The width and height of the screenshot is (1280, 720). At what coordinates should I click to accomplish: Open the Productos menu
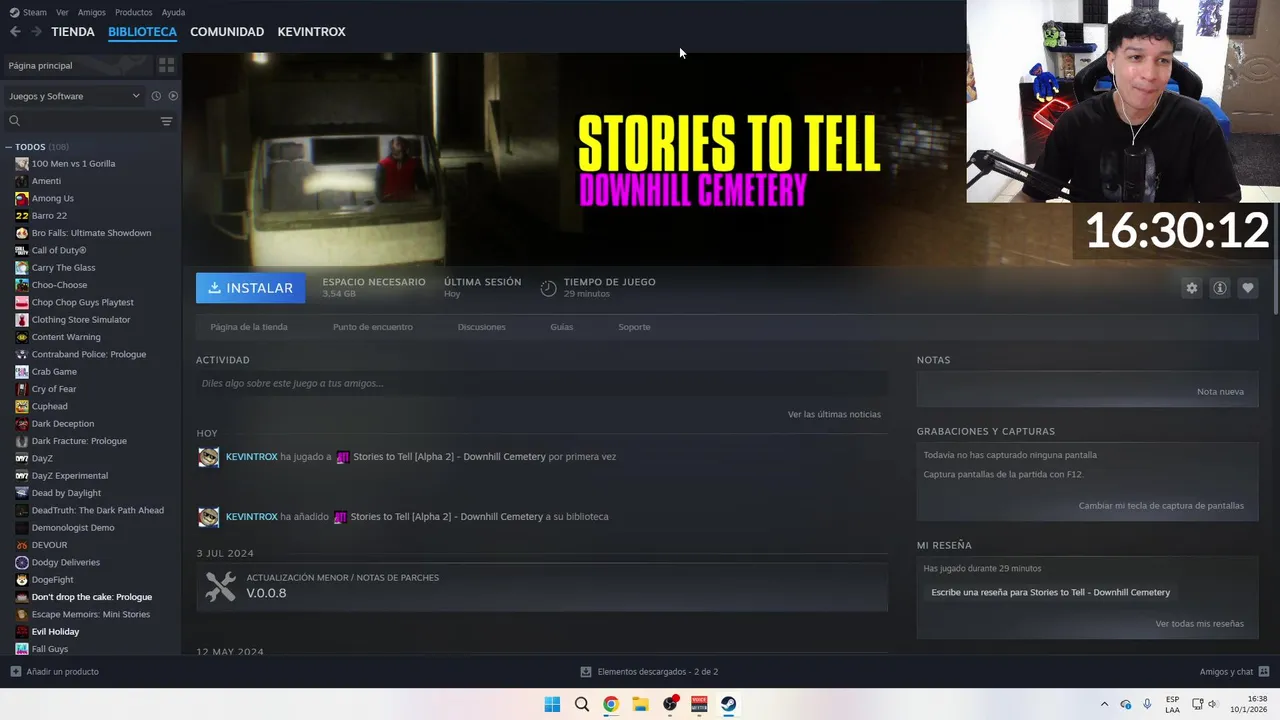point(134,12)
